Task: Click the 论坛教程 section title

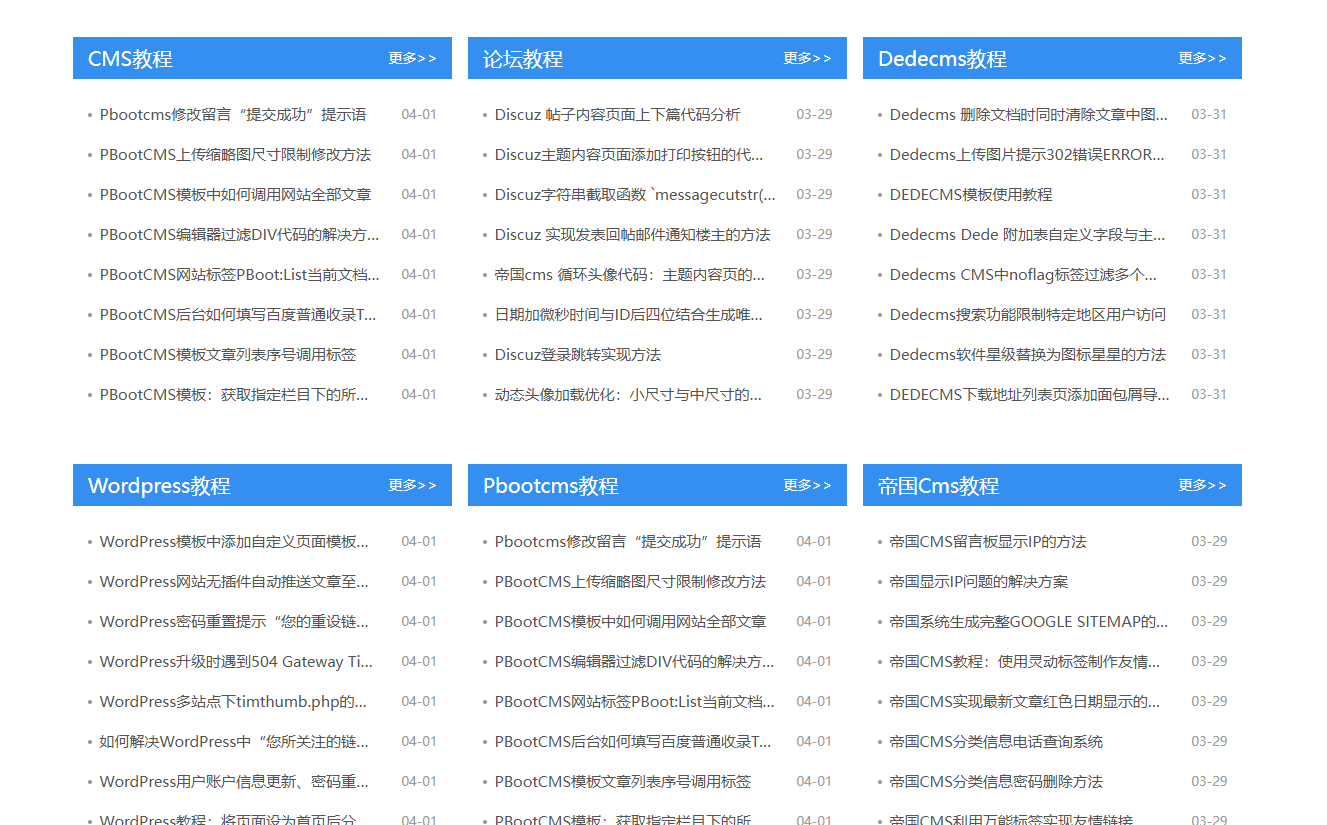Action: 523,59
